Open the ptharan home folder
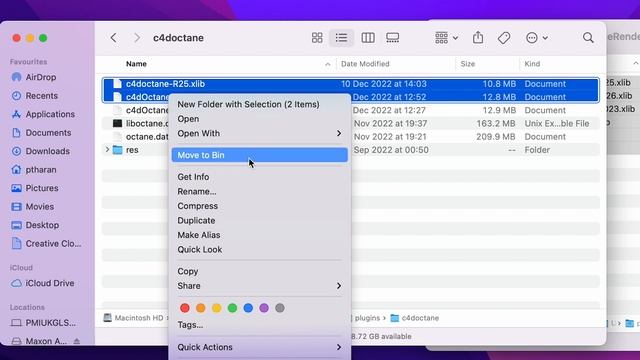The width and height of the screenshot is (640, 360). point(41,170)
